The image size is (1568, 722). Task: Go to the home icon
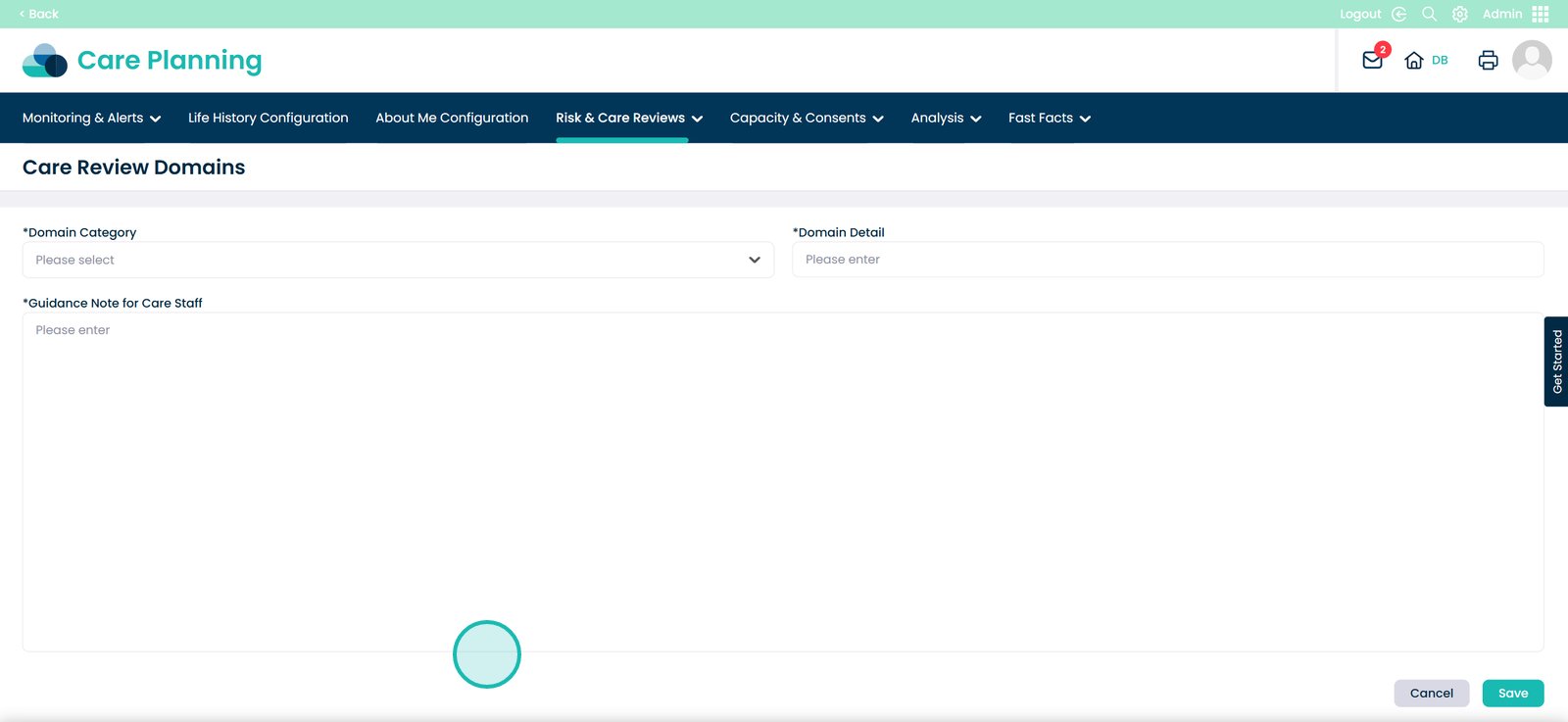click(1413, 61)
